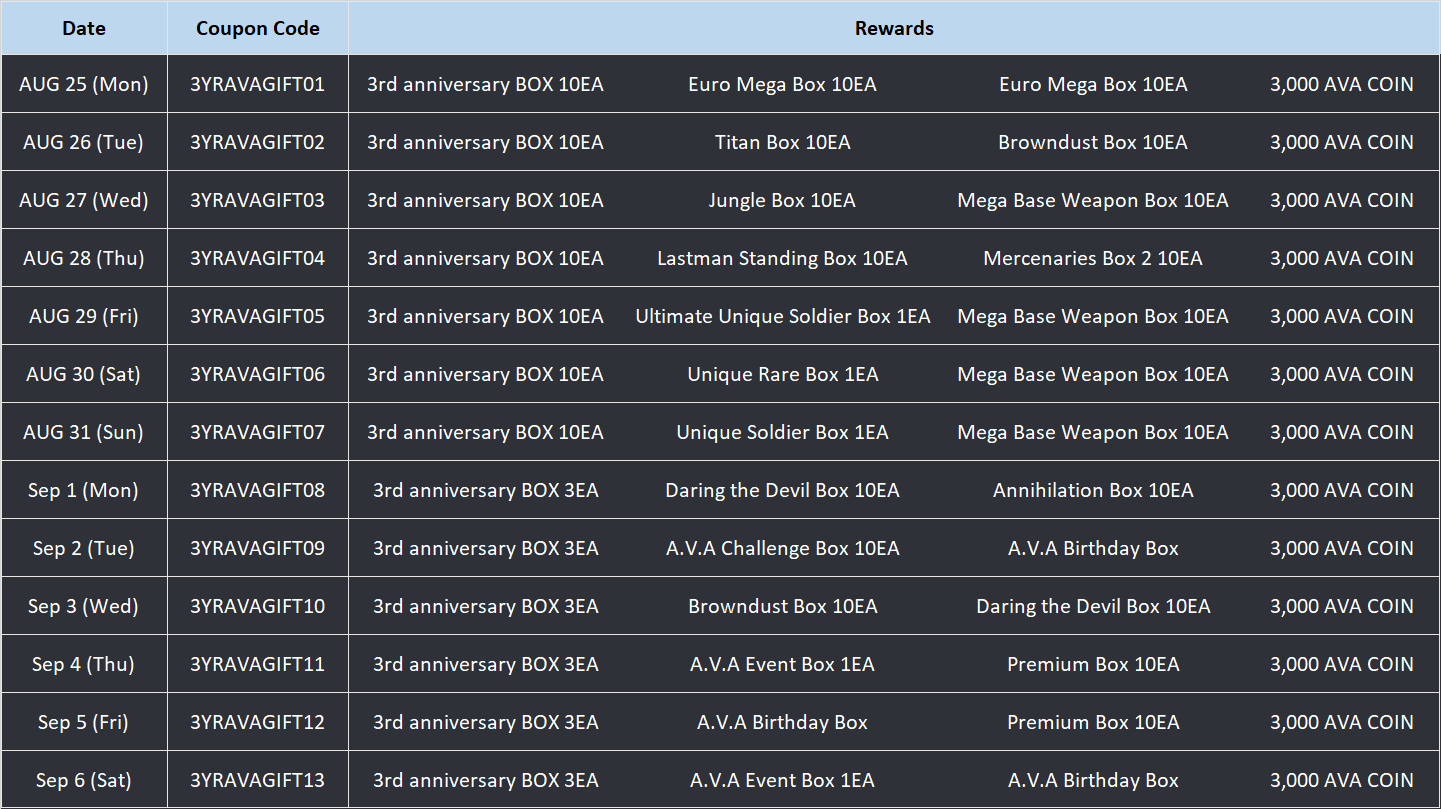Select the AUG 25 (Mon) date cell
Viewport: 1441px width, 809px height.
coord(84,84)
